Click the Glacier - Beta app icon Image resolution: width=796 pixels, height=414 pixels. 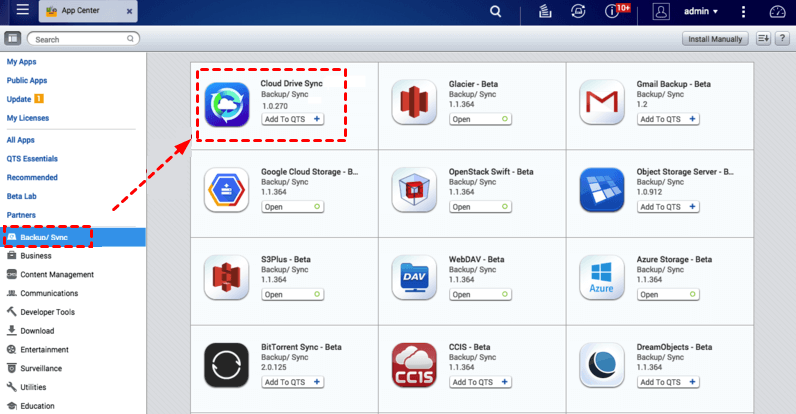coord(414,102)
